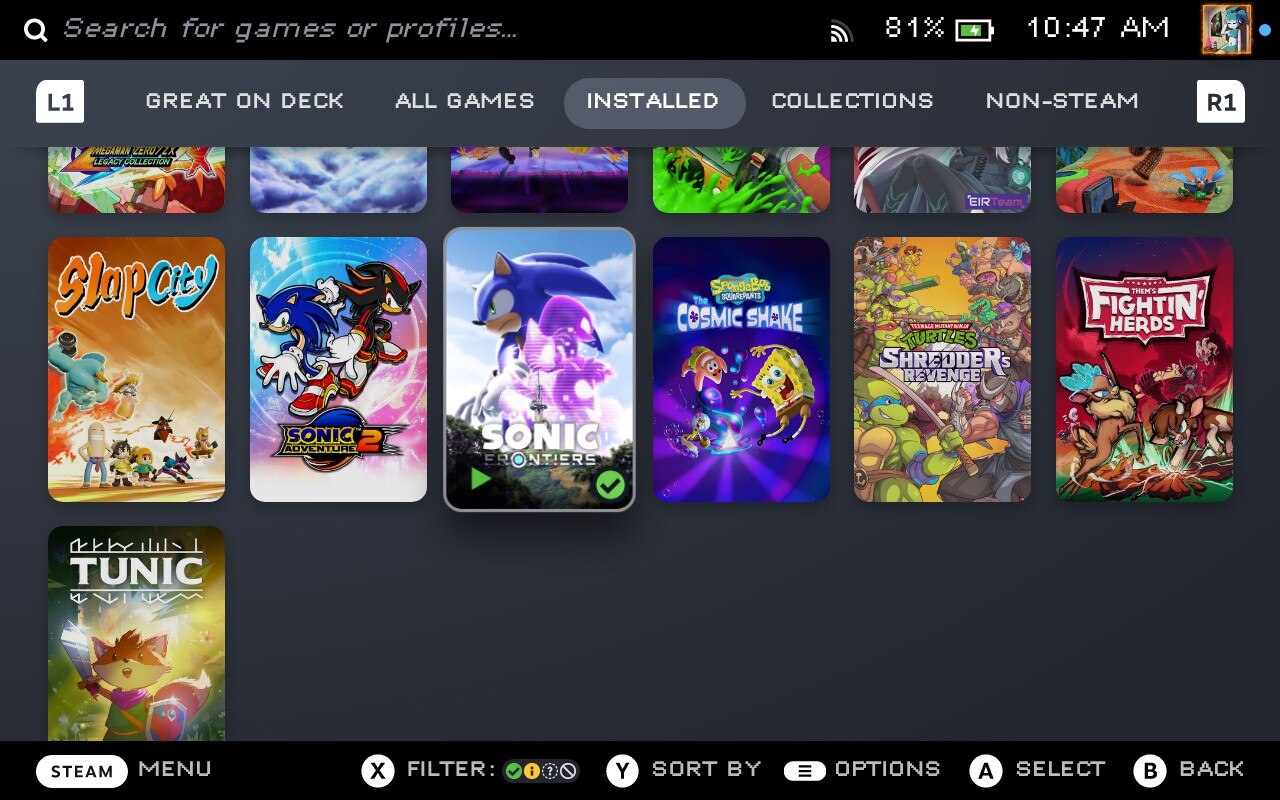Click the verified checkmark badge on Sonic Frontiers

[x=610, y=485]
